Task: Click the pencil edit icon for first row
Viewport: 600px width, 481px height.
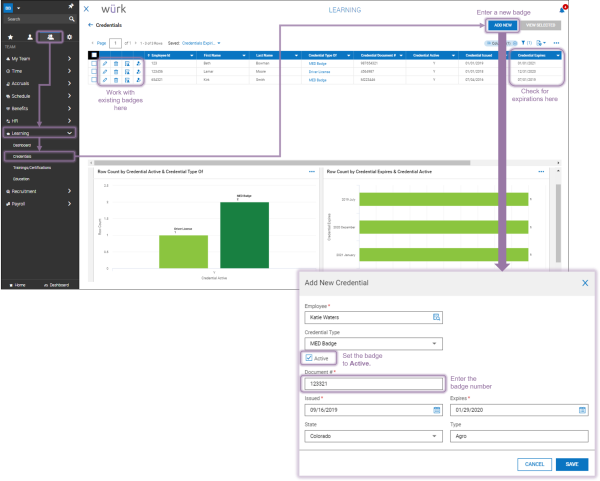Action: 105,64
